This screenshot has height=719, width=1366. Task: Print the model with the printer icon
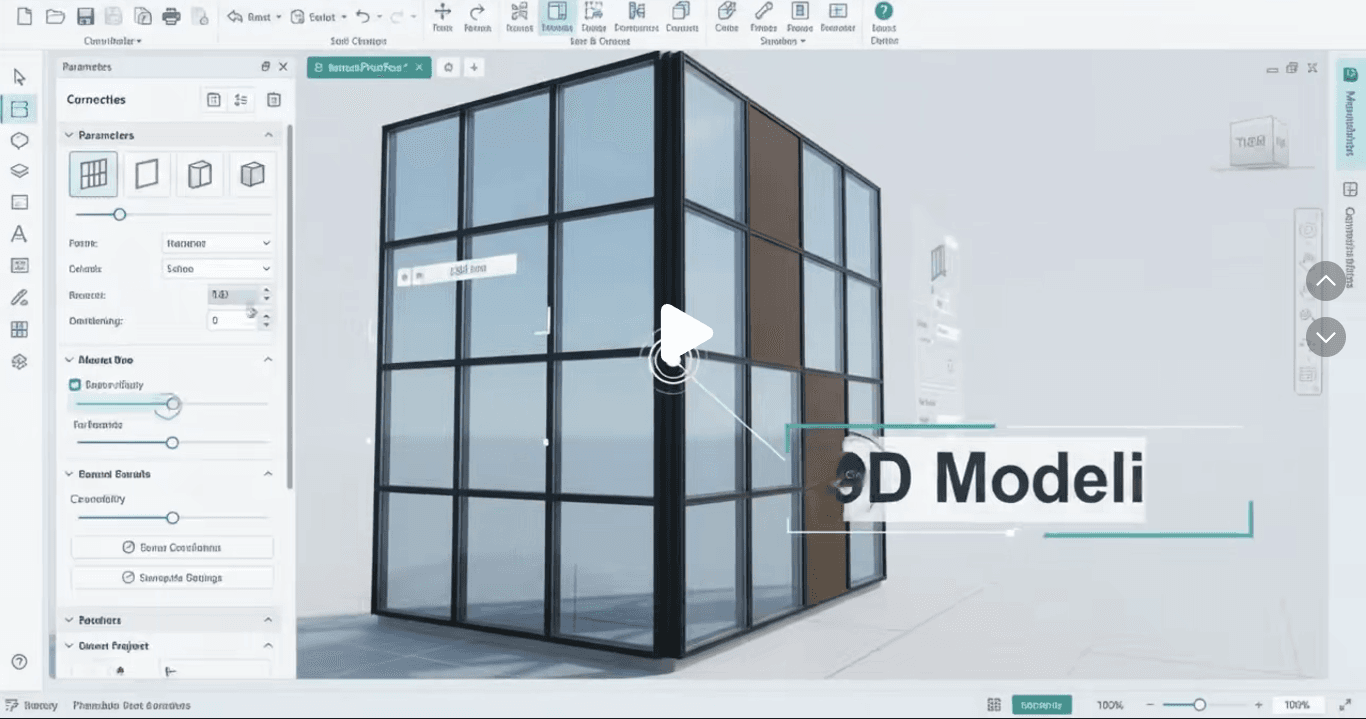171,16
